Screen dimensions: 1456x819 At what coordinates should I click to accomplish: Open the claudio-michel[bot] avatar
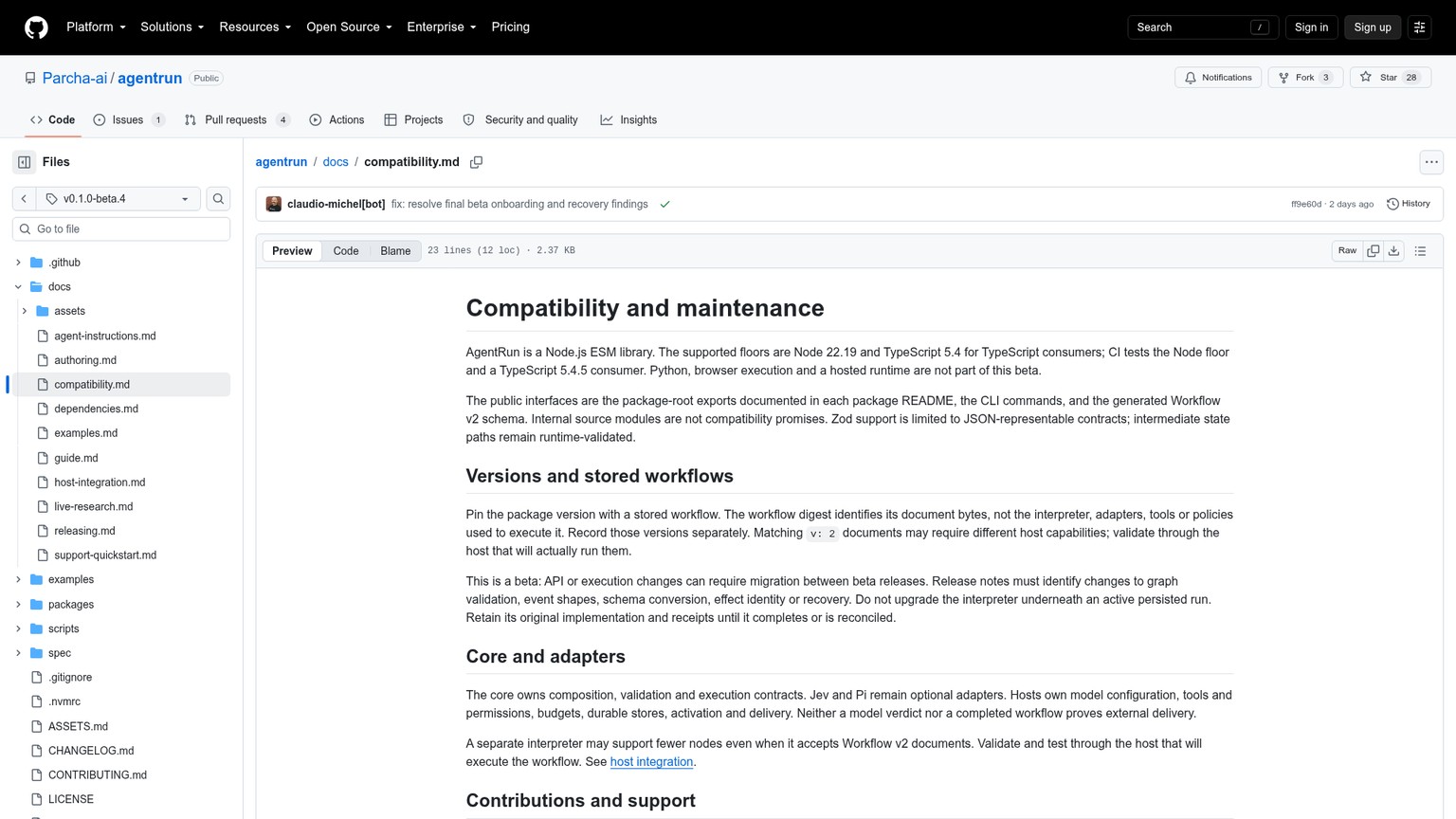click(x=274, y=204)
